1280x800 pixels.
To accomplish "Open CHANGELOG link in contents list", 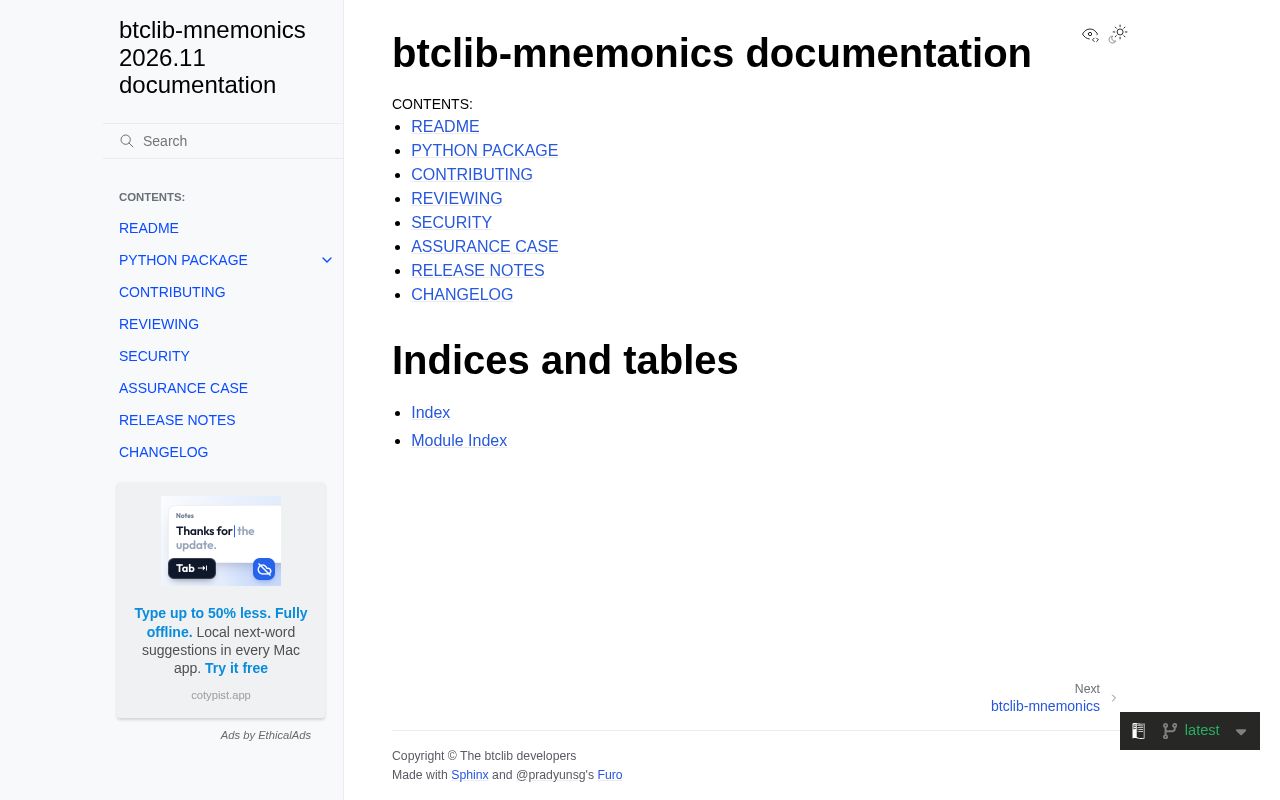I will tap(462, 295).
